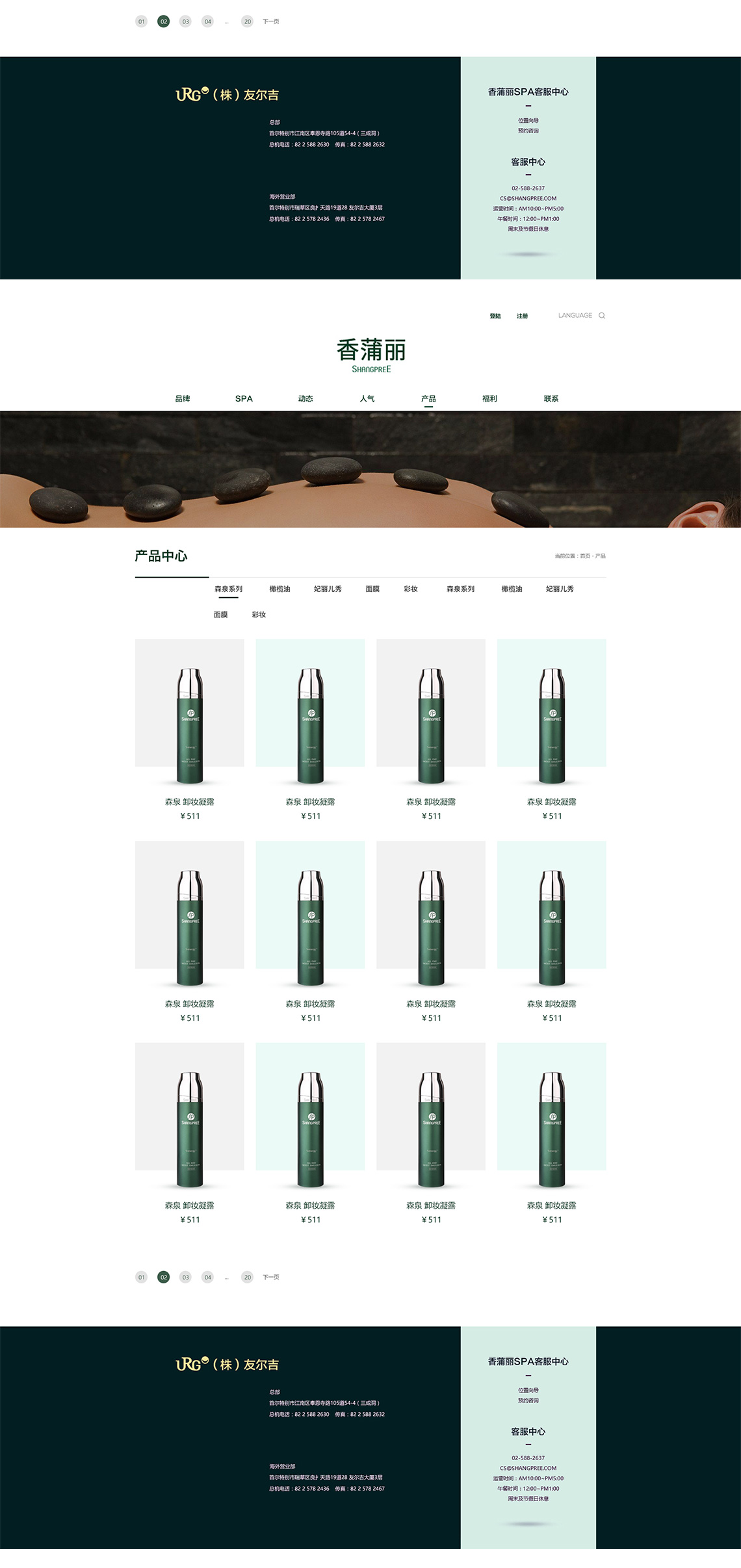The width and height of the screenshot is (741, 1568).
Task: Open first product thumbnail in top row
Action: pyautogui.click(x=190, y=712)
